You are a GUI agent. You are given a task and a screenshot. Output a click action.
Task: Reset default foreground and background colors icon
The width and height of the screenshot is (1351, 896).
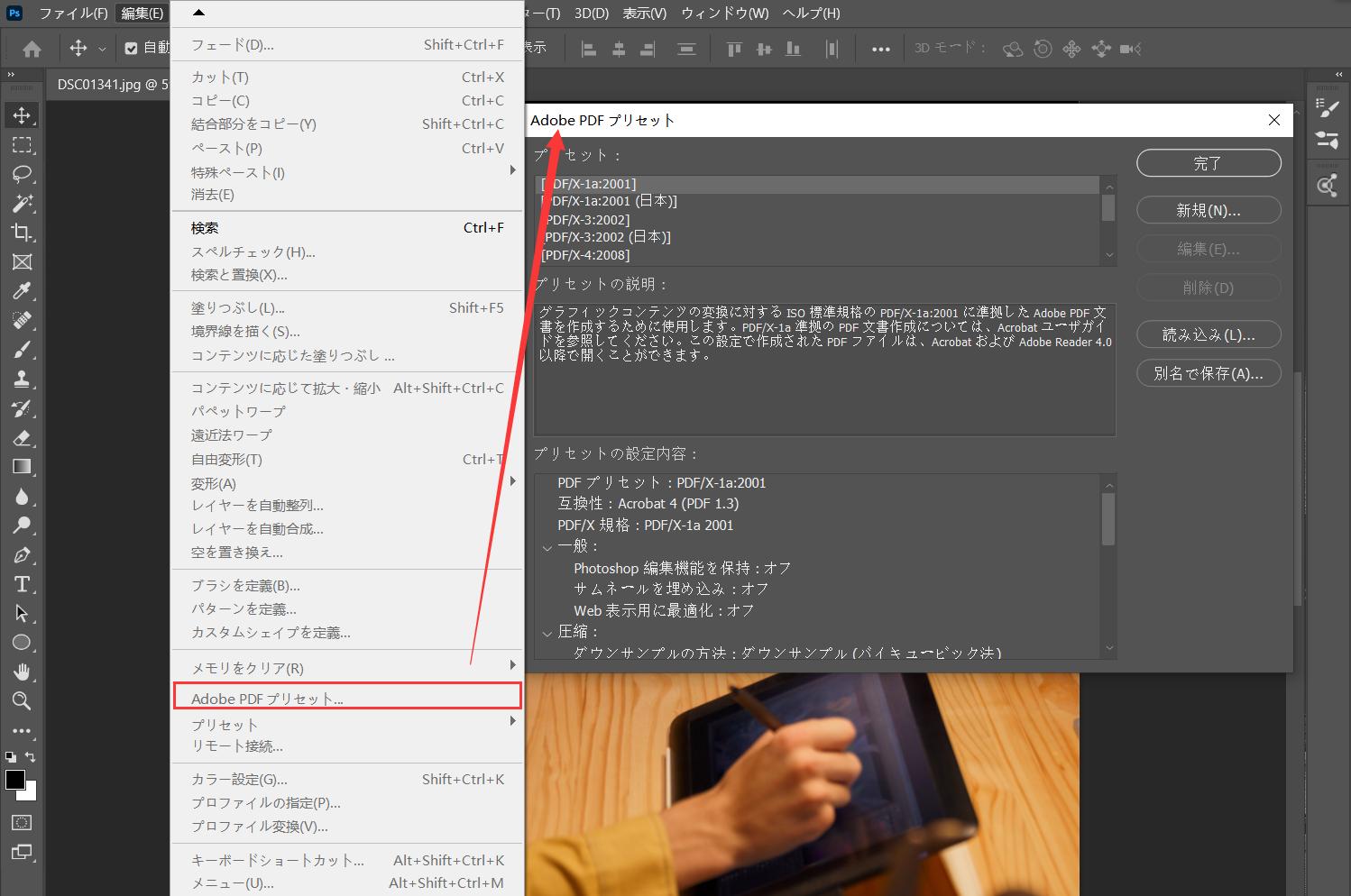(x=10, y=757)
